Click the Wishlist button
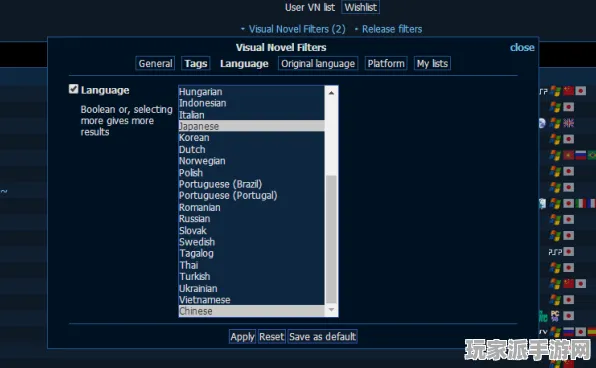The width and height of the screenshot is (596, 368). pyautogui.click(x=360, y=7)
